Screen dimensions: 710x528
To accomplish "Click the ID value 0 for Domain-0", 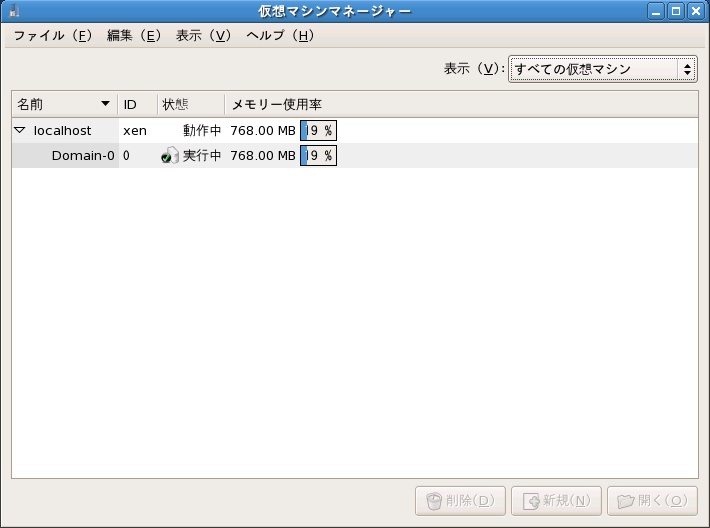I will (126, 155).
